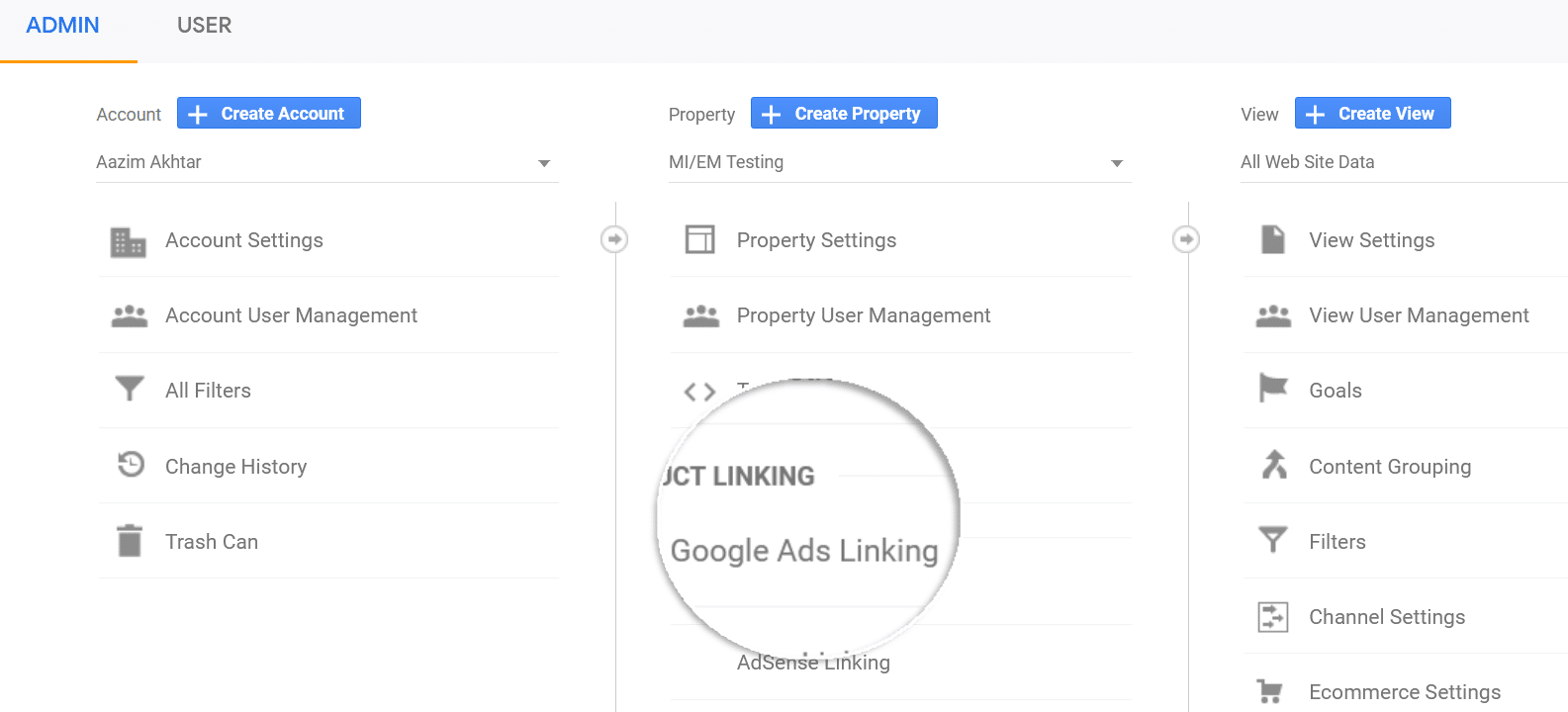Open Content Grouping link

coord(1390,467)
